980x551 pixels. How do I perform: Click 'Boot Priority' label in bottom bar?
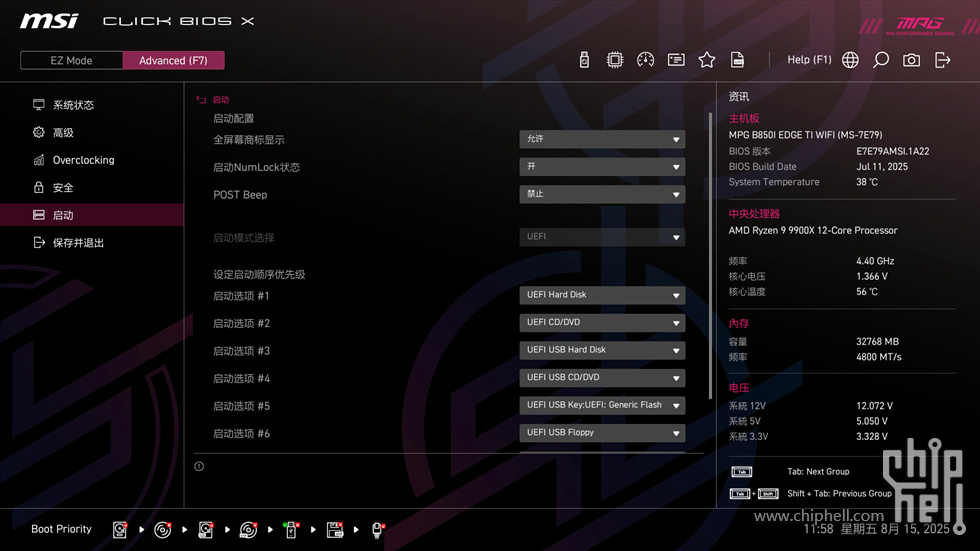(x=61, y=529)
